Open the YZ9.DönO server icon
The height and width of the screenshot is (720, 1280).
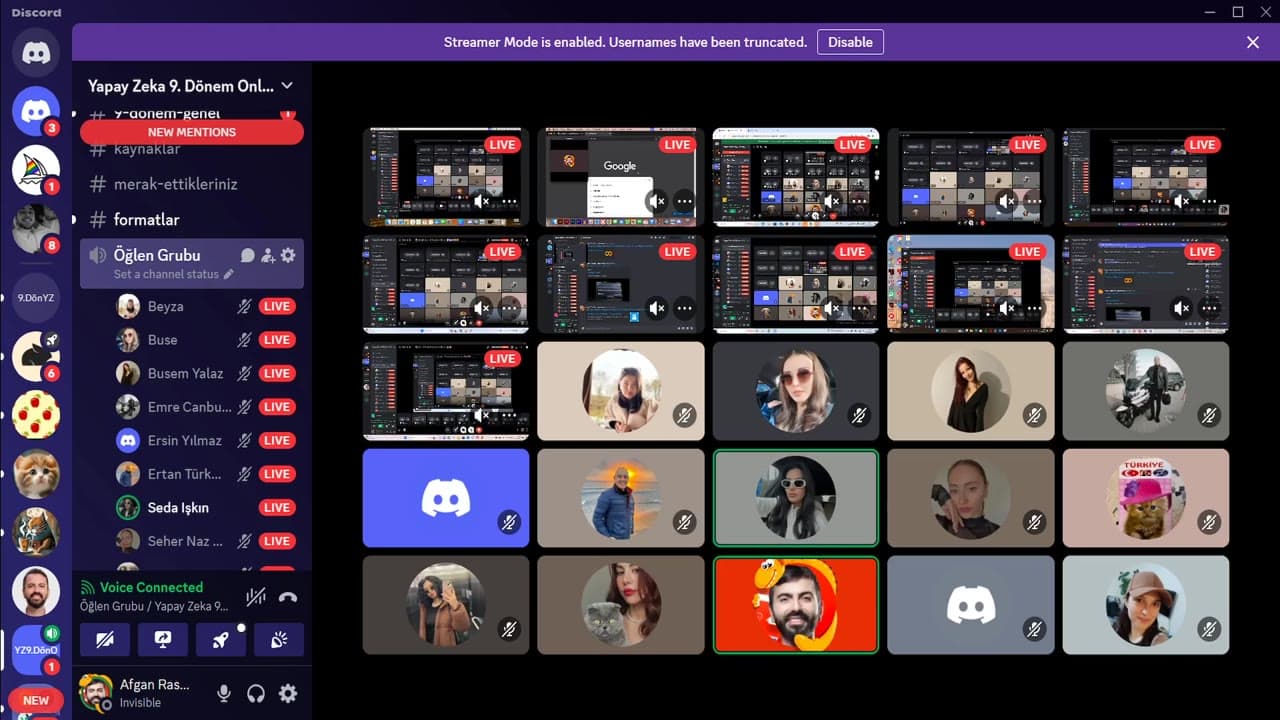pyautogui.click(x=36, y=650)
